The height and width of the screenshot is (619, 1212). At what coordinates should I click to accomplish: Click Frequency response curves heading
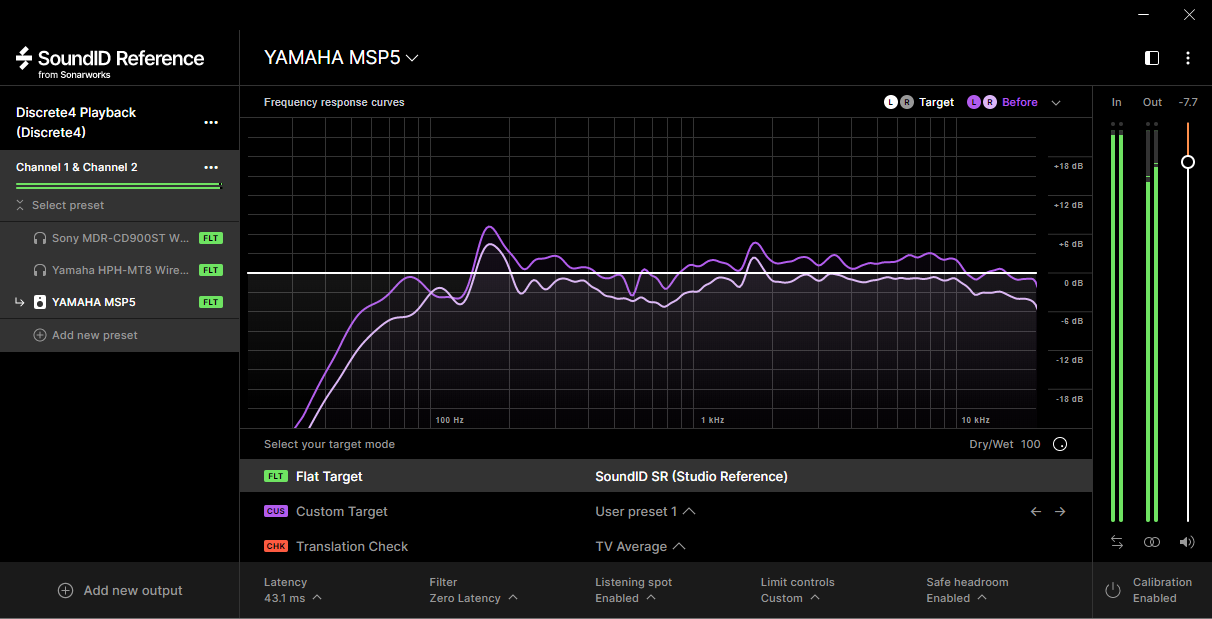334,102
